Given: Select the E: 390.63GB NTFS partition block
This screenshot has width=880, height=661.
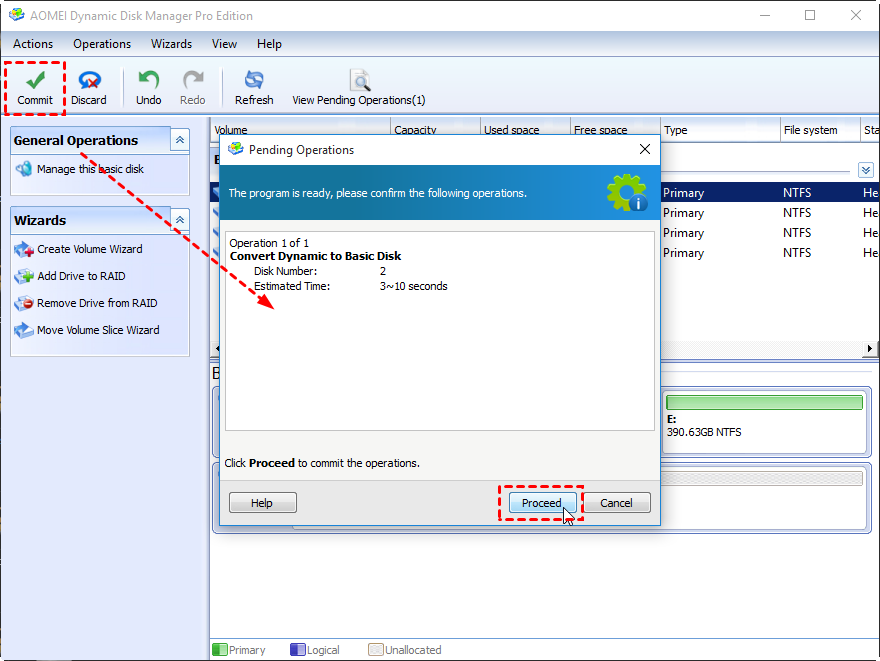Looking at the screenshot, I should [x=766, y=421].
